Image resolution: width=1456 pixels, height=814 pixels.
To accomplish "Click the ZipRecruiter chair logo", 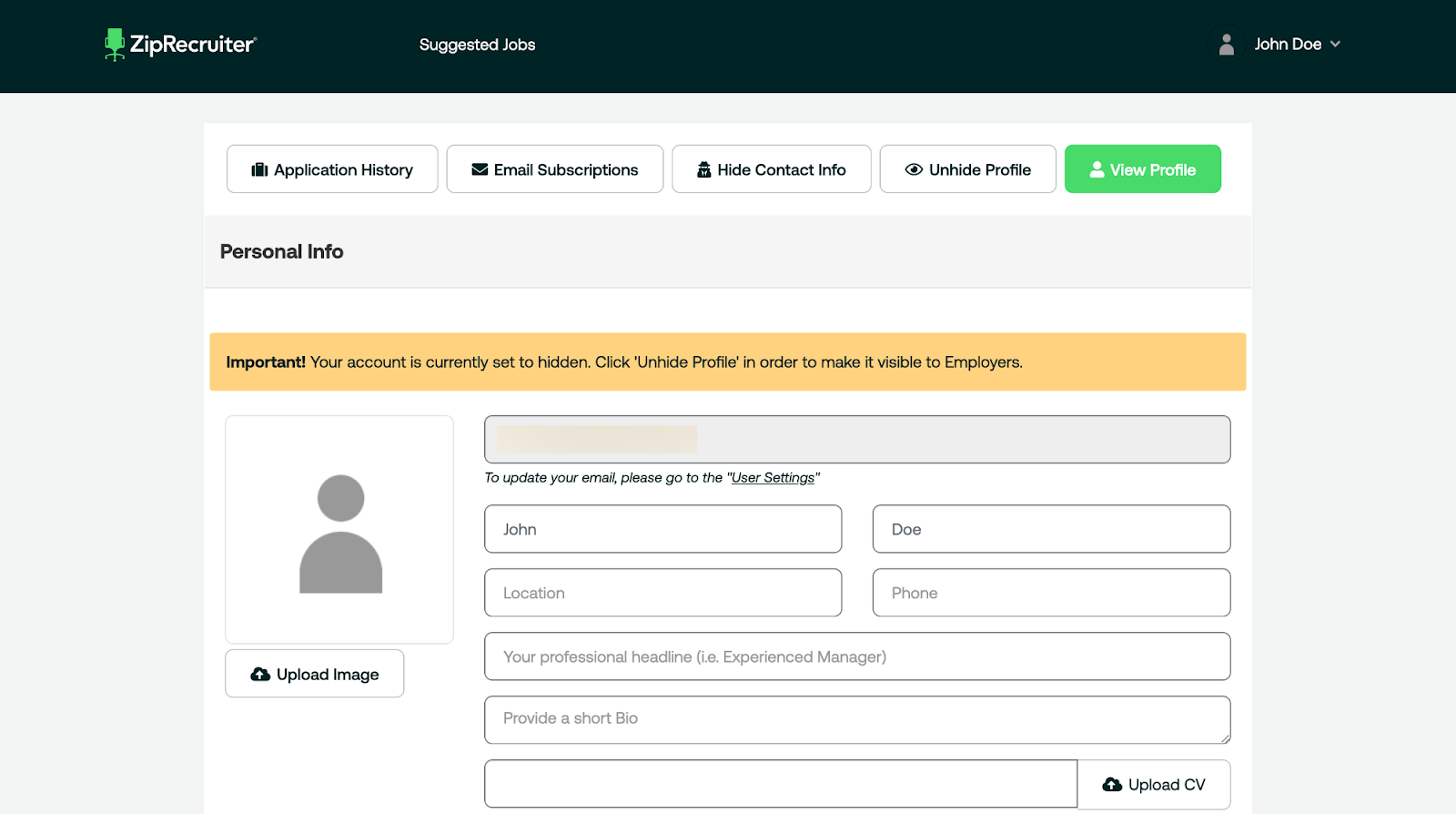I will [115, 45].
